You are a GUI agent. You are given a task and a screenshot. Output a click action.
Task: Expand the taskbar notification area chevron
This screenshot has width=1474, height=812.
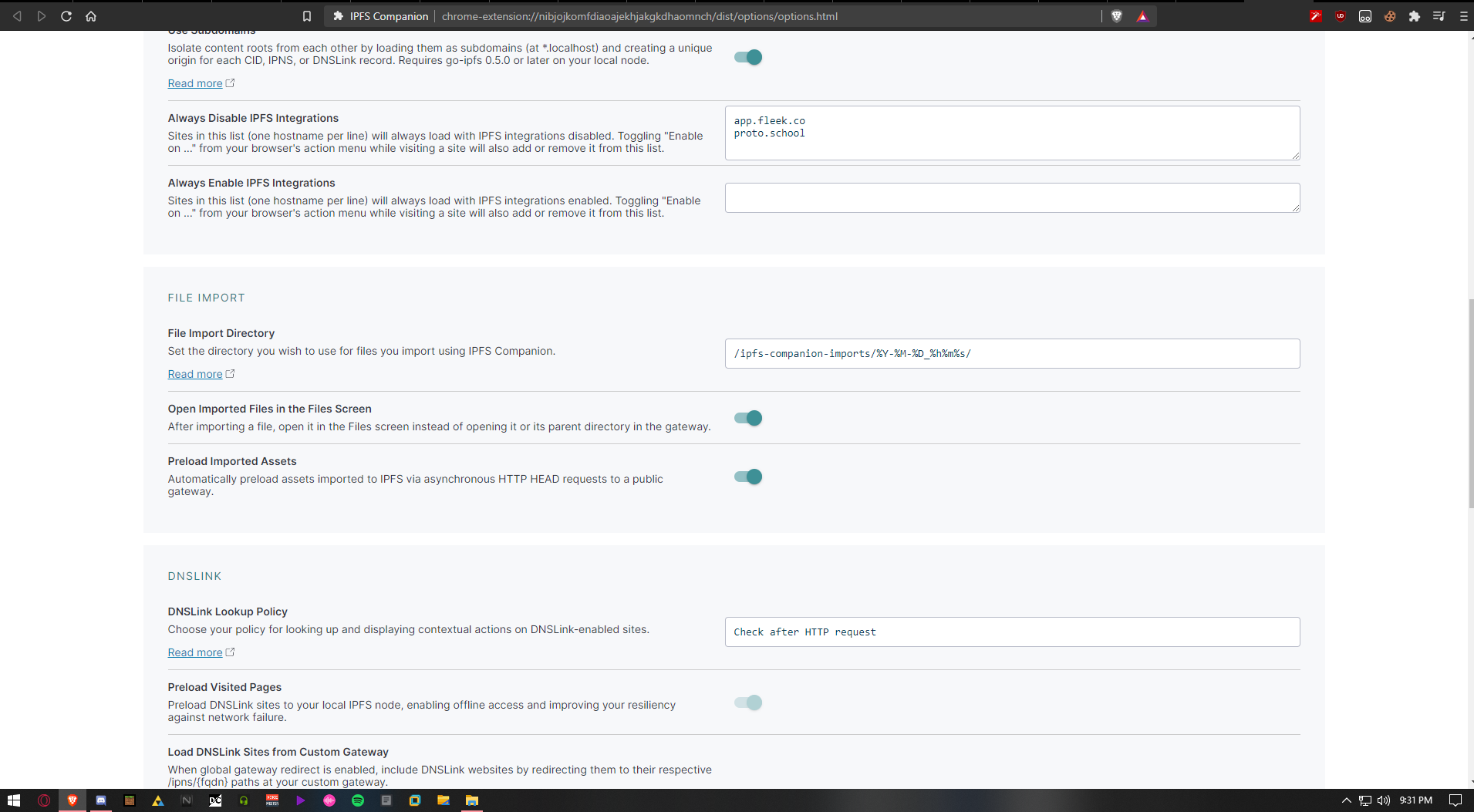coord(1346,800)
